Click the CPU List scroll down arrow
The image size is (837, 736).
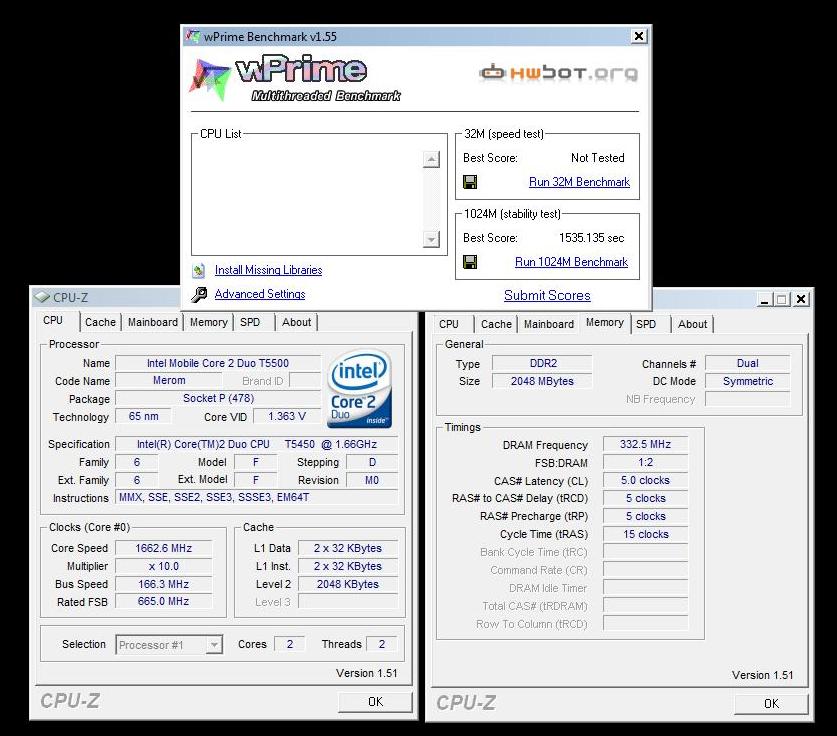(x=431, y=239)
